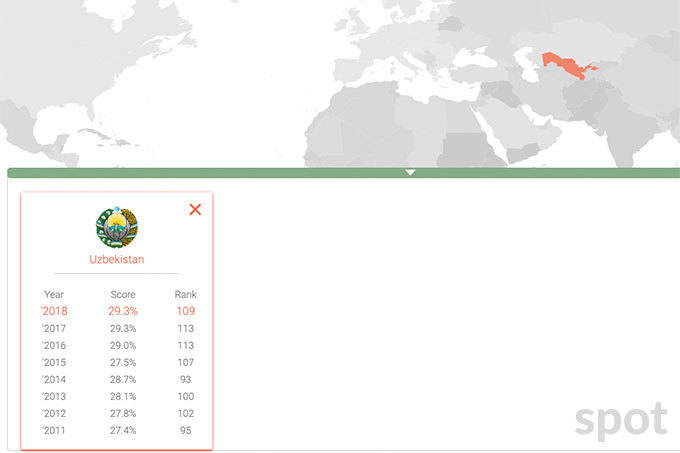Select the '2017 year entry
The height and width of the screenshot is (453, 680).
[54, 328]
